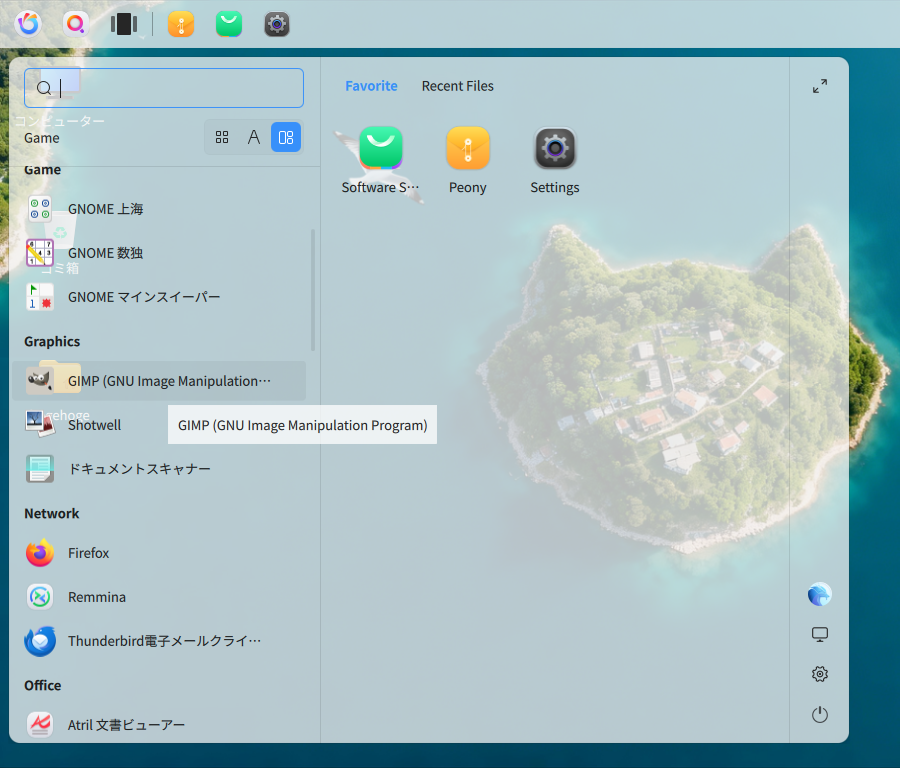Viewport: 900px width, 768px height.
Task: Open the Remmina remote desktop app
Action: tap(159, 597)
